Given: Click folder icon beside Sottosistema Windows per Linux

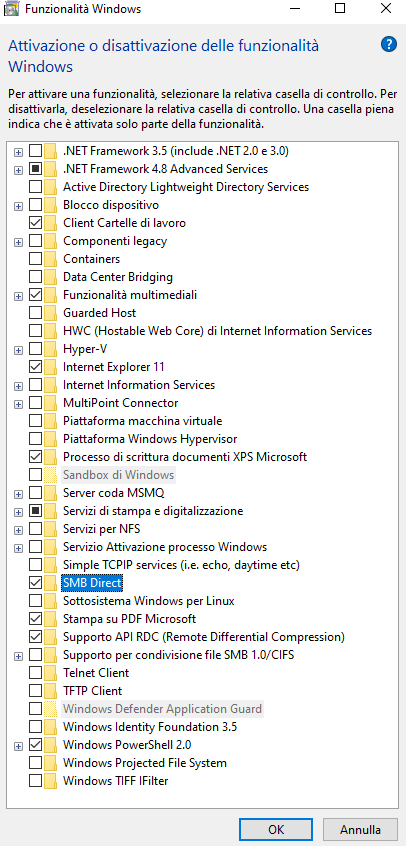Looking at the screenshot, I should (51, 601).
